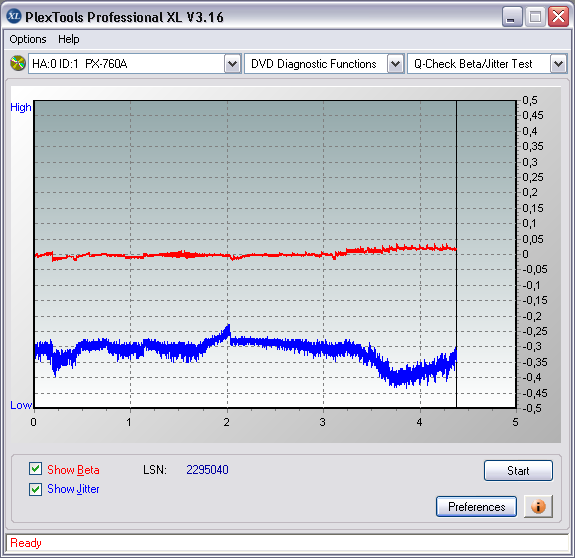The height and width of the screenshot is (558, 575).
Task: Uncheck the Show Beta checkbox
Action: click(35, 469)
